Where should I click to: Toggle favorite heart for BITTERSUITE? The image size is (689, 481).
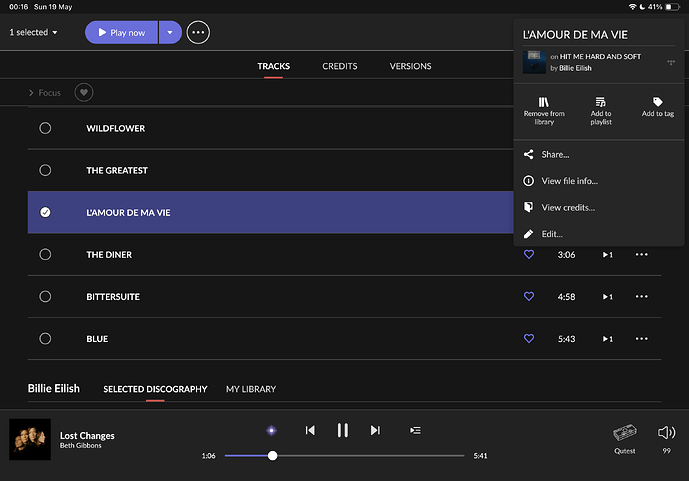(529, 297)
